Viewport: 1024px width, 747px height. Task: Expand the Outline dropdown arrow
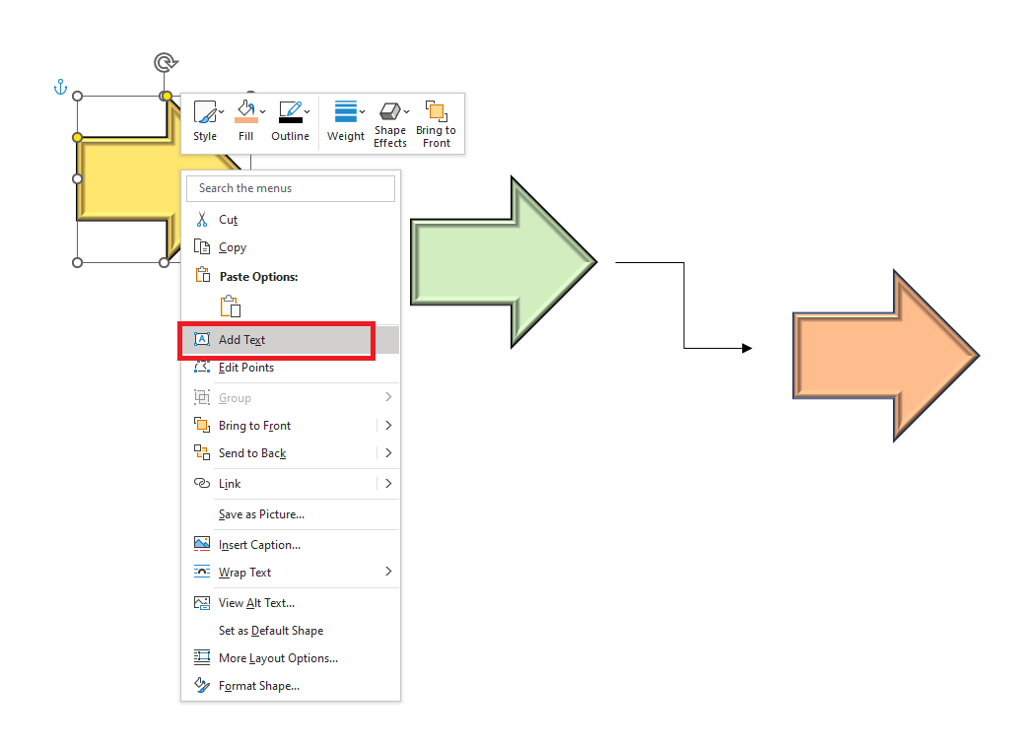pyautogui.click(x=307, y=112)
